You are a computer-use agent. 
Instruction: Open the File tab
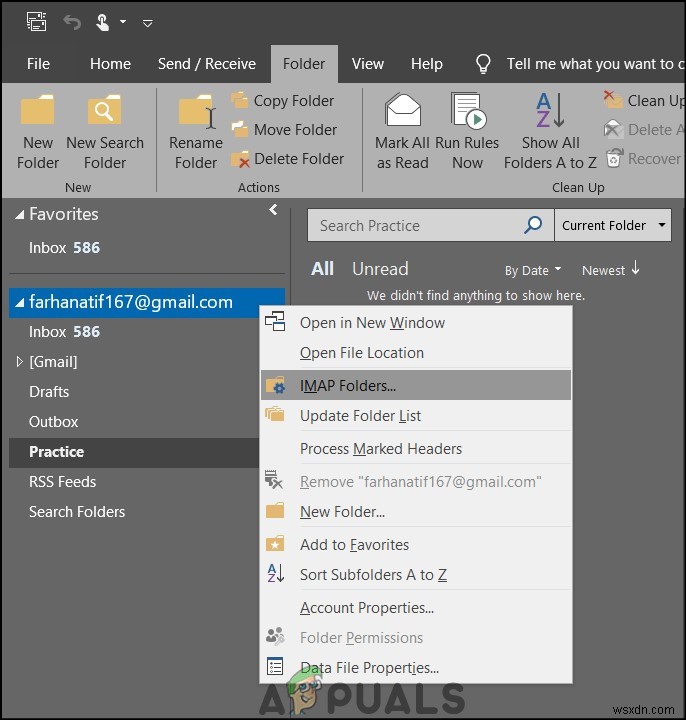coord(38,64)
